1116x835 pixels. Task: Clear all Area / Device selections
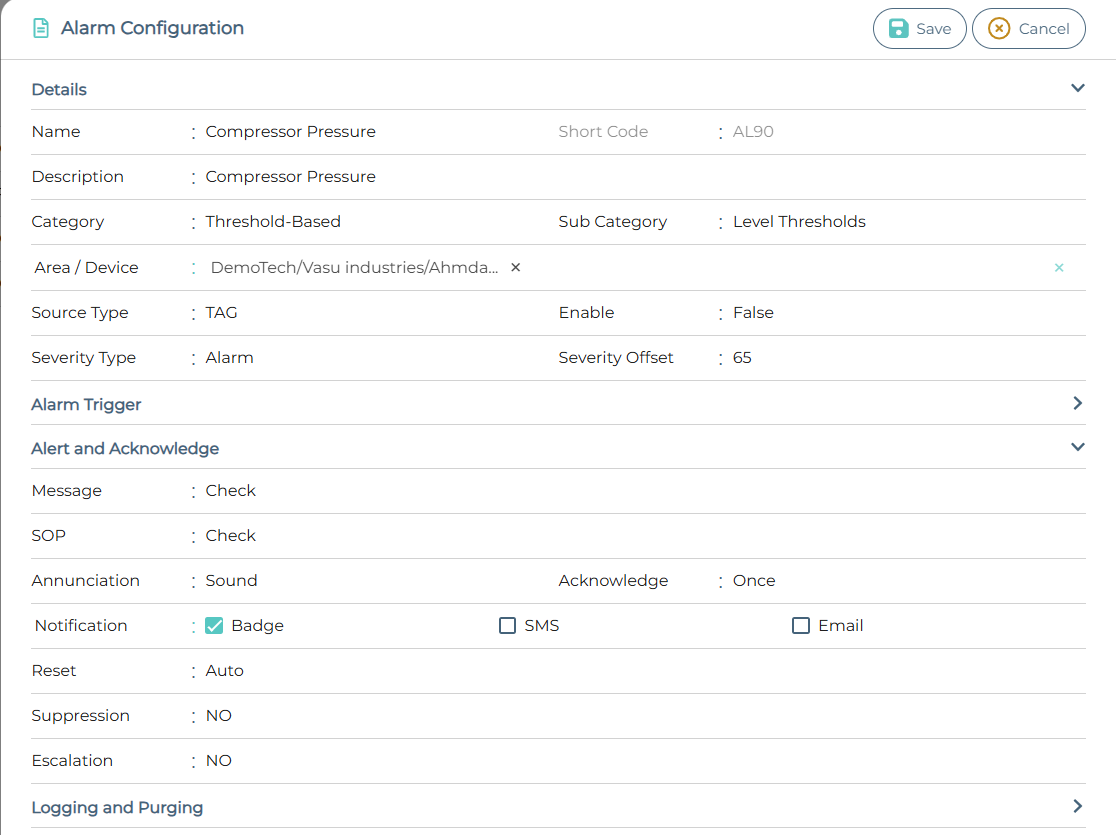pyautogui.click(x=1059, y=268)
